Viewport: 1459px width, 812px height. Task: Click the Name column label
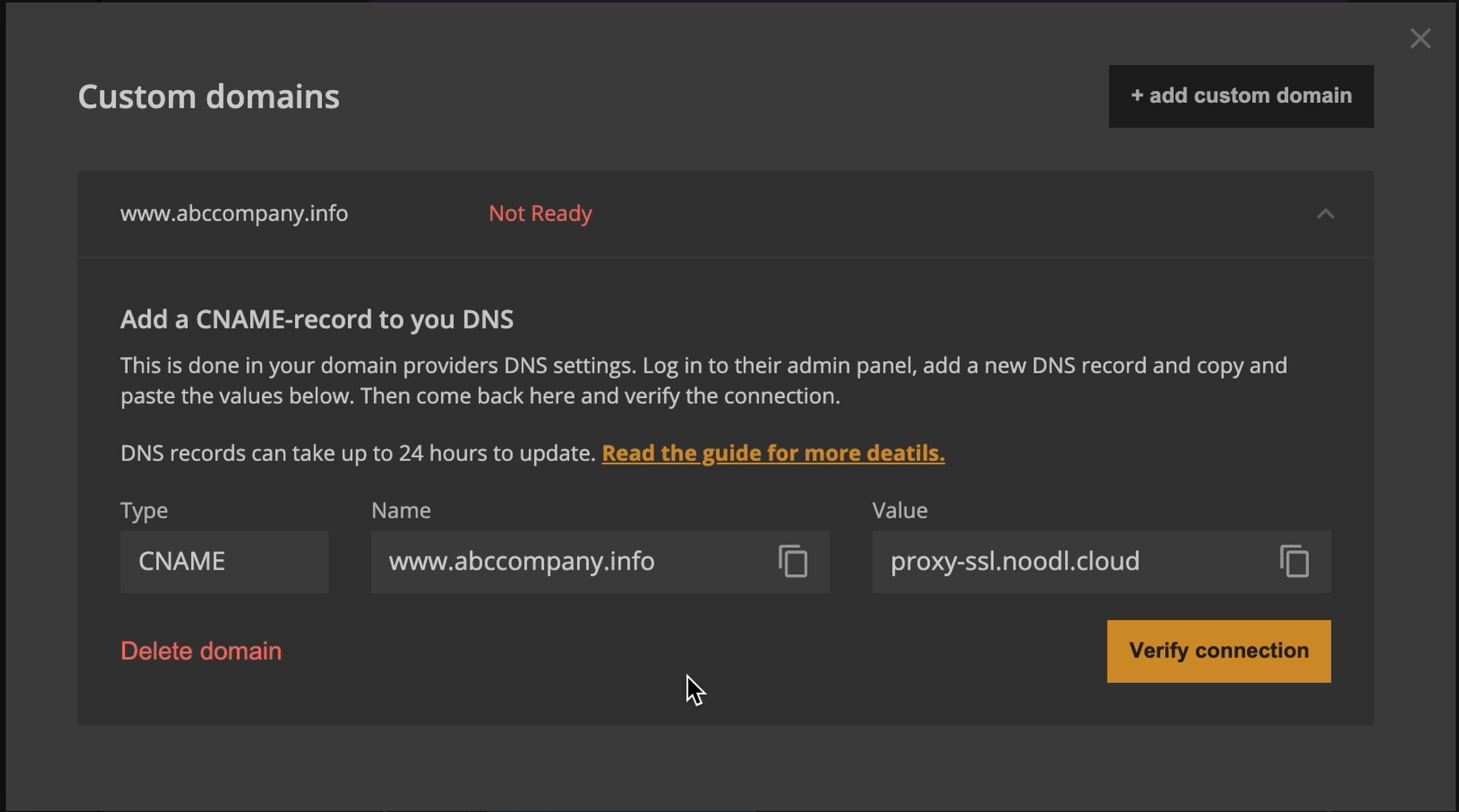(x=401, y=510)
